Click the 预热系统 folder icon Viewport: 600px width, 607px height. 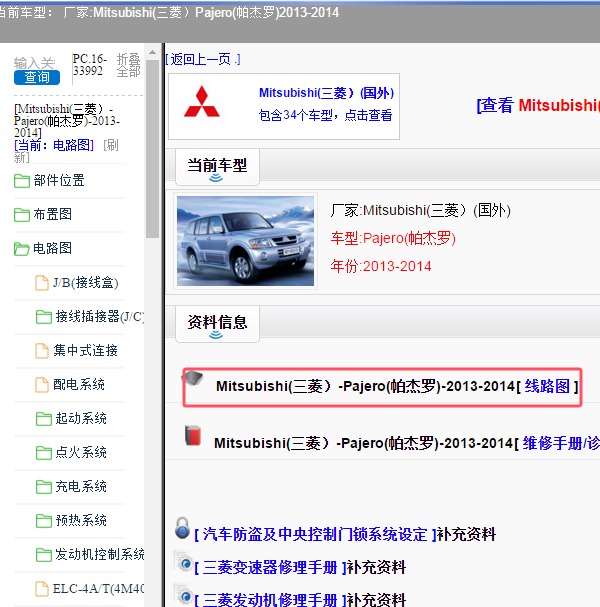pos(44,521)
